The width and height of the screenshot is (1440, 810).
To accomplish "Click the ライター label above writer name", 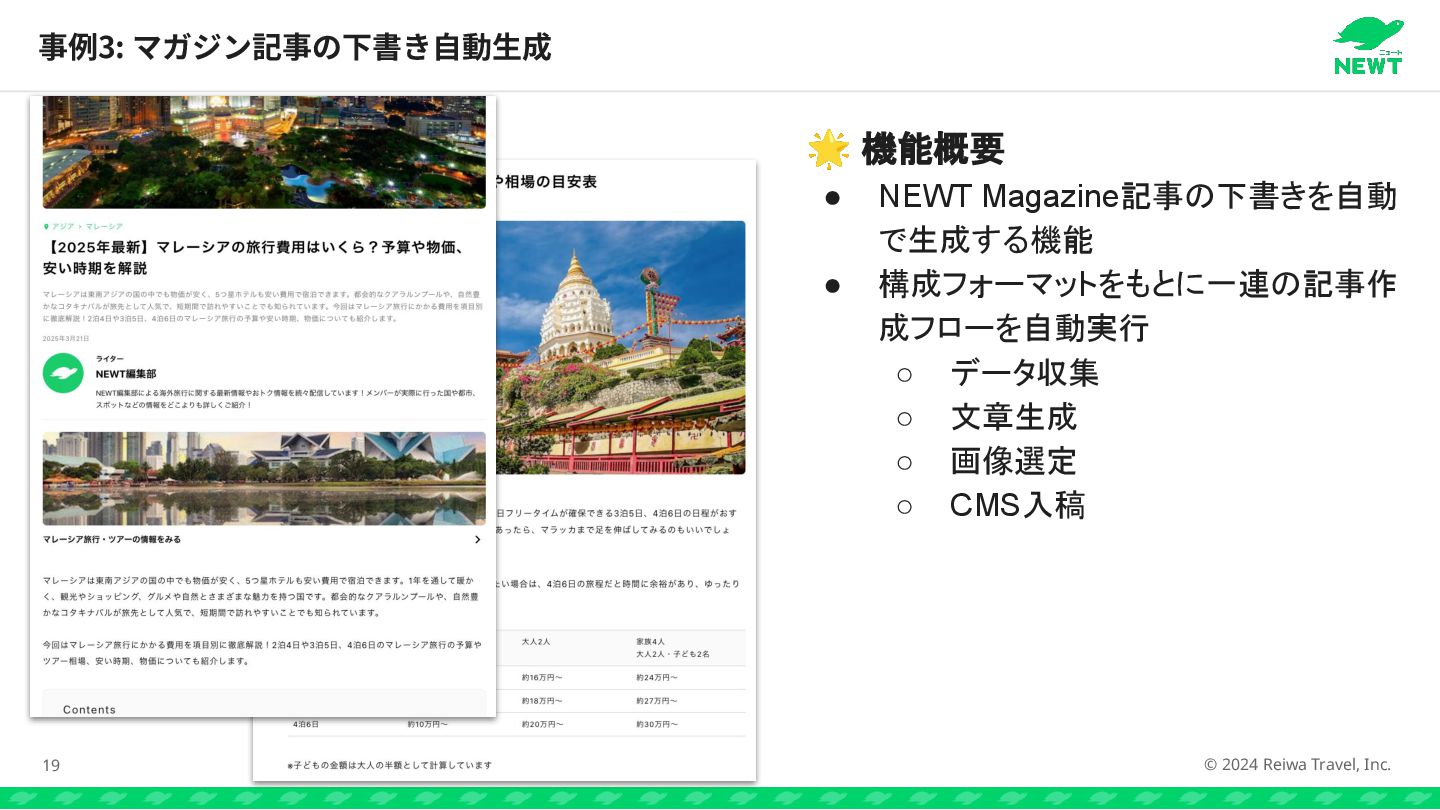I will [x=110, y=358].
